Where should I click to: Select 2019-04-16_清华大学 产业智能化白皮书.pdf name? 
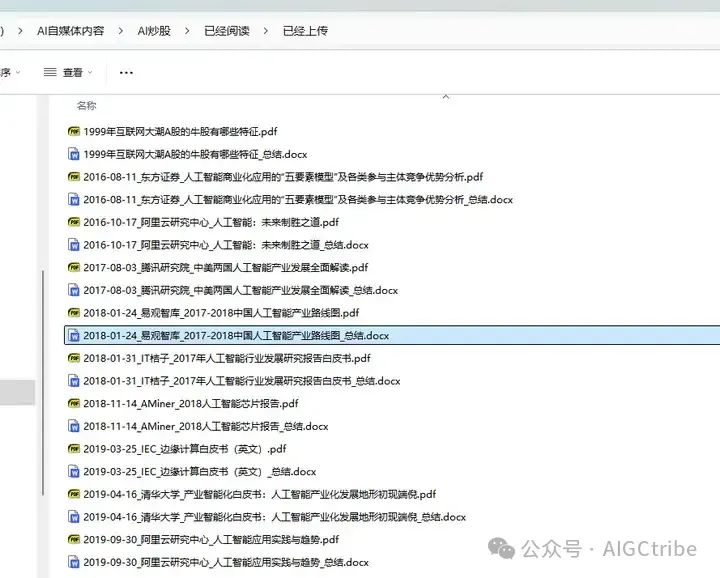(x=259, y=494)
